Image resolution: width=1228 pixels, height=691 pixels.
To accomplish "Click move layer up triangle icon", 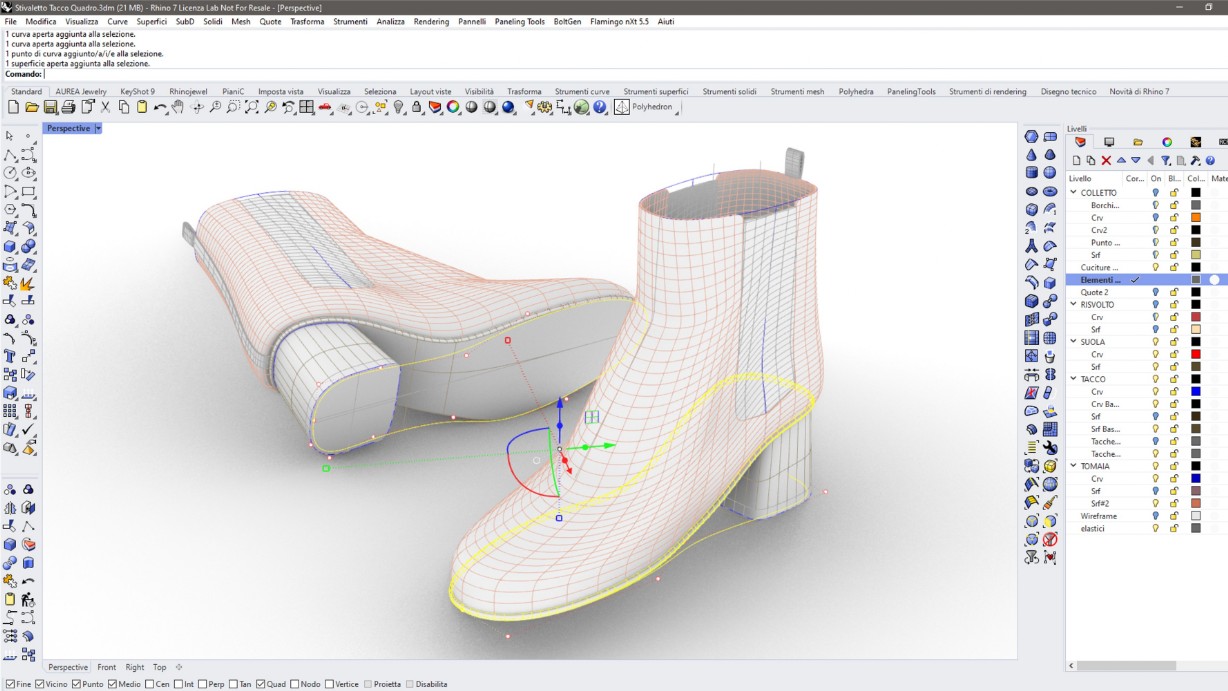I will 1121,160.
